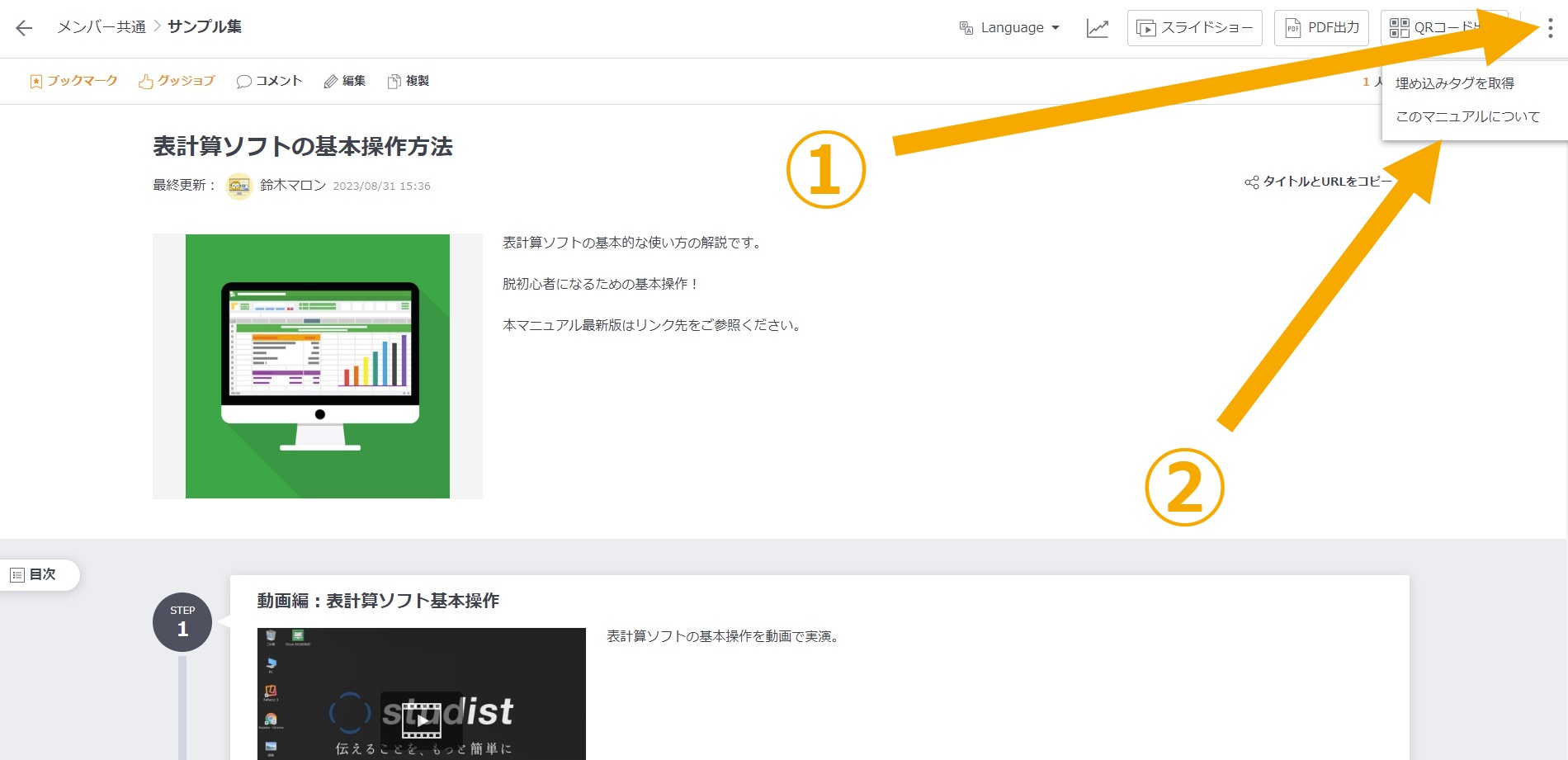Click the back arrow icon

coord(24,28)
